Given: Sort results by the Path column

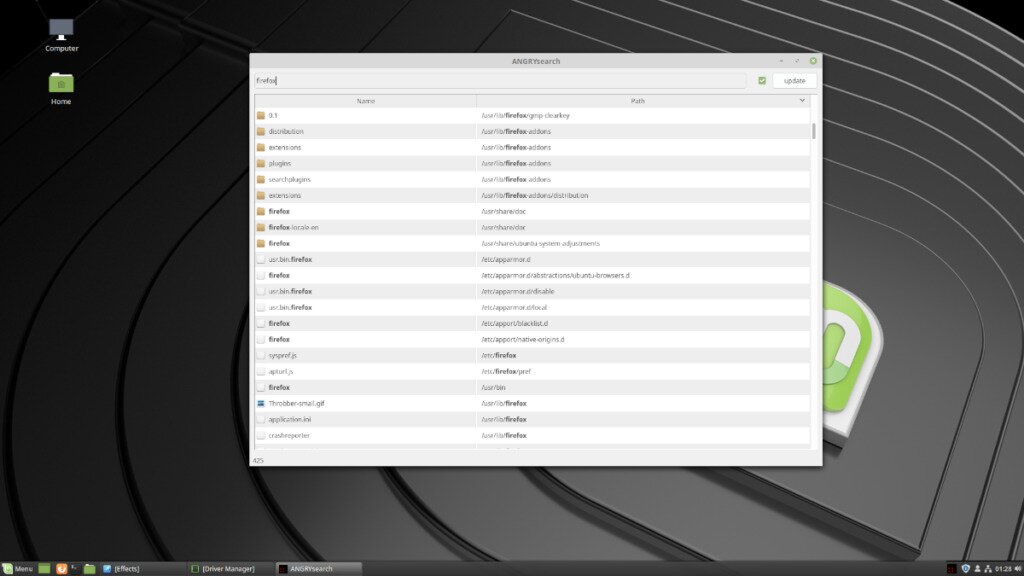Looking at the screenshot, I should (636, 100).
